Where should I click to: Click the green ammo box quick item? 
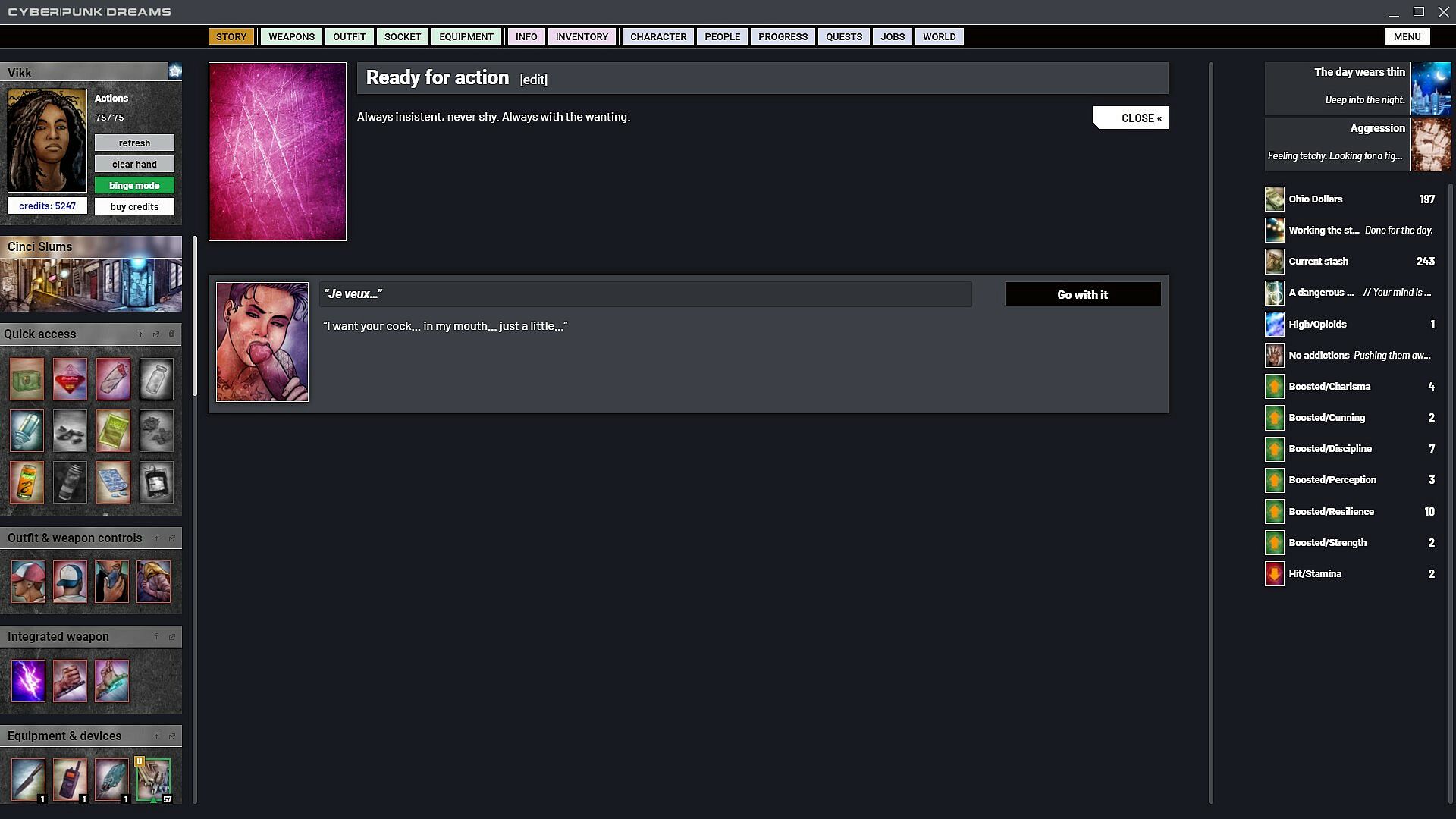pyautogui.click(x=27, y=379)
